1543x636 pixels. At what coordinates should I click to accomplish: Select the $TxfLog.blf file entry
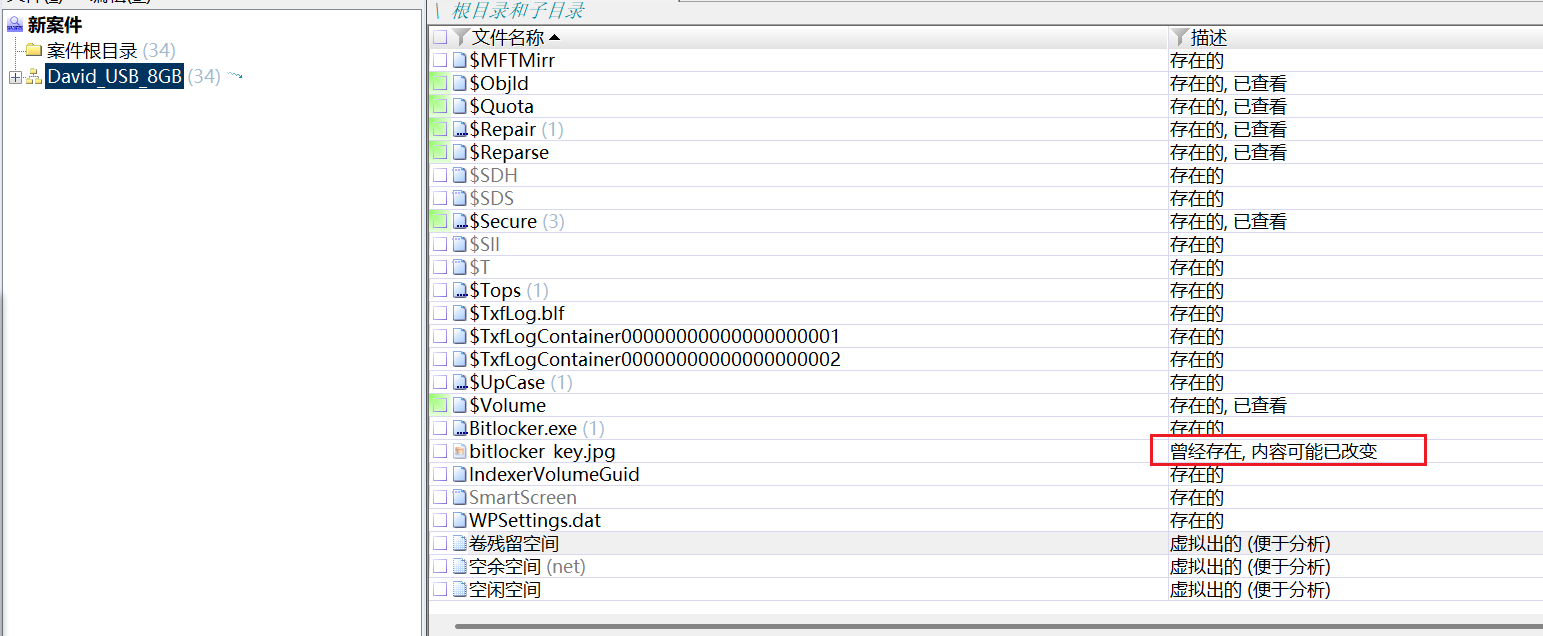[517, 314]
